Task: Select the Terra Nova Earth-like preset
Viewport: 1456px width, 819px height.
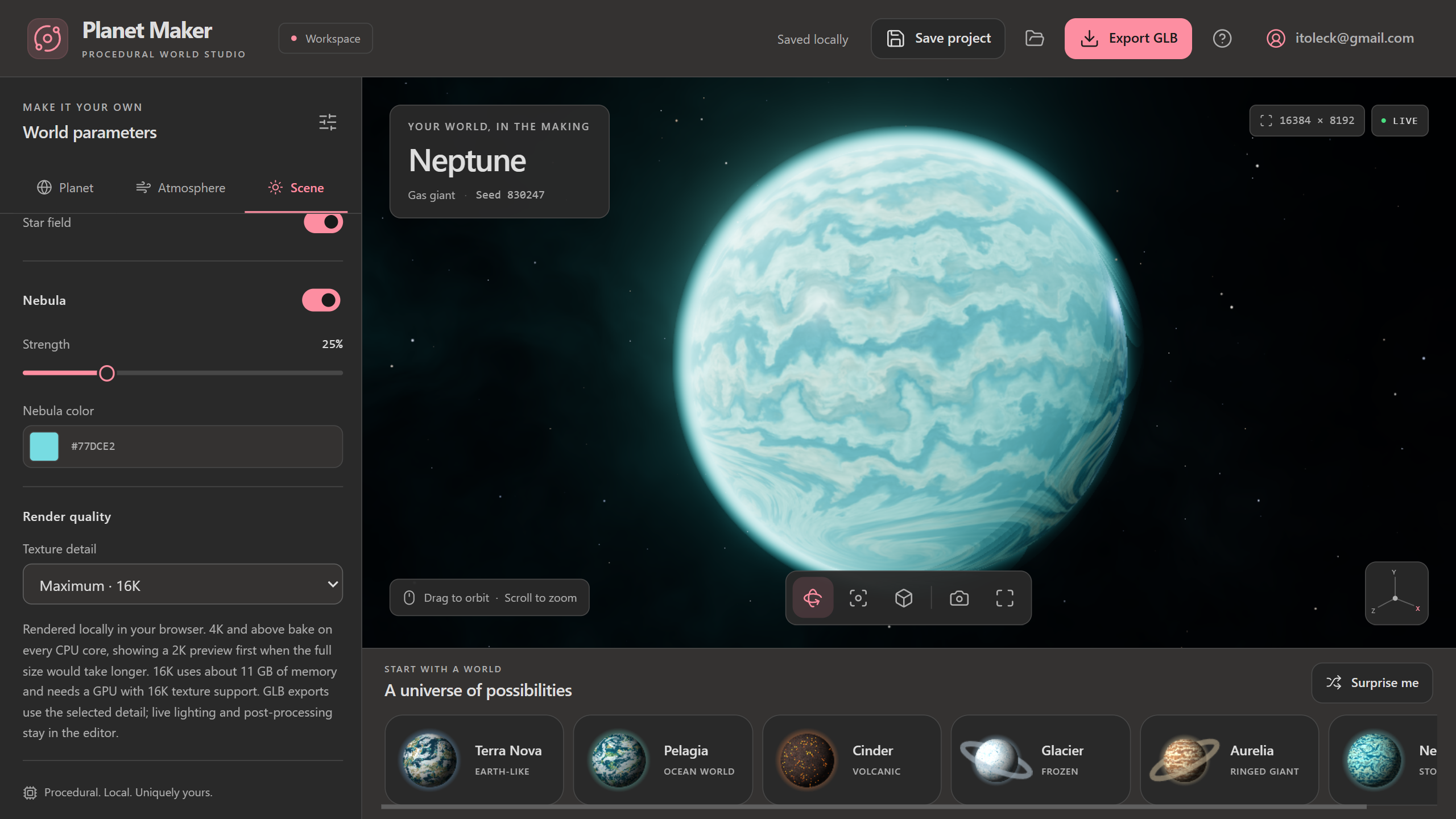Action: click(474, 760)
